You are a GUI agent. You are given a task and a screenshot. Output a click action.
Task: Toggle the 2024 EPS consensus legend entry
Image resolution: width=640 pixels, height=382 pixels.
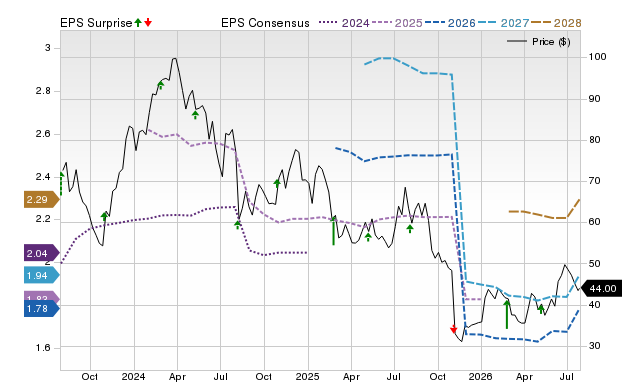coord(344,23)
